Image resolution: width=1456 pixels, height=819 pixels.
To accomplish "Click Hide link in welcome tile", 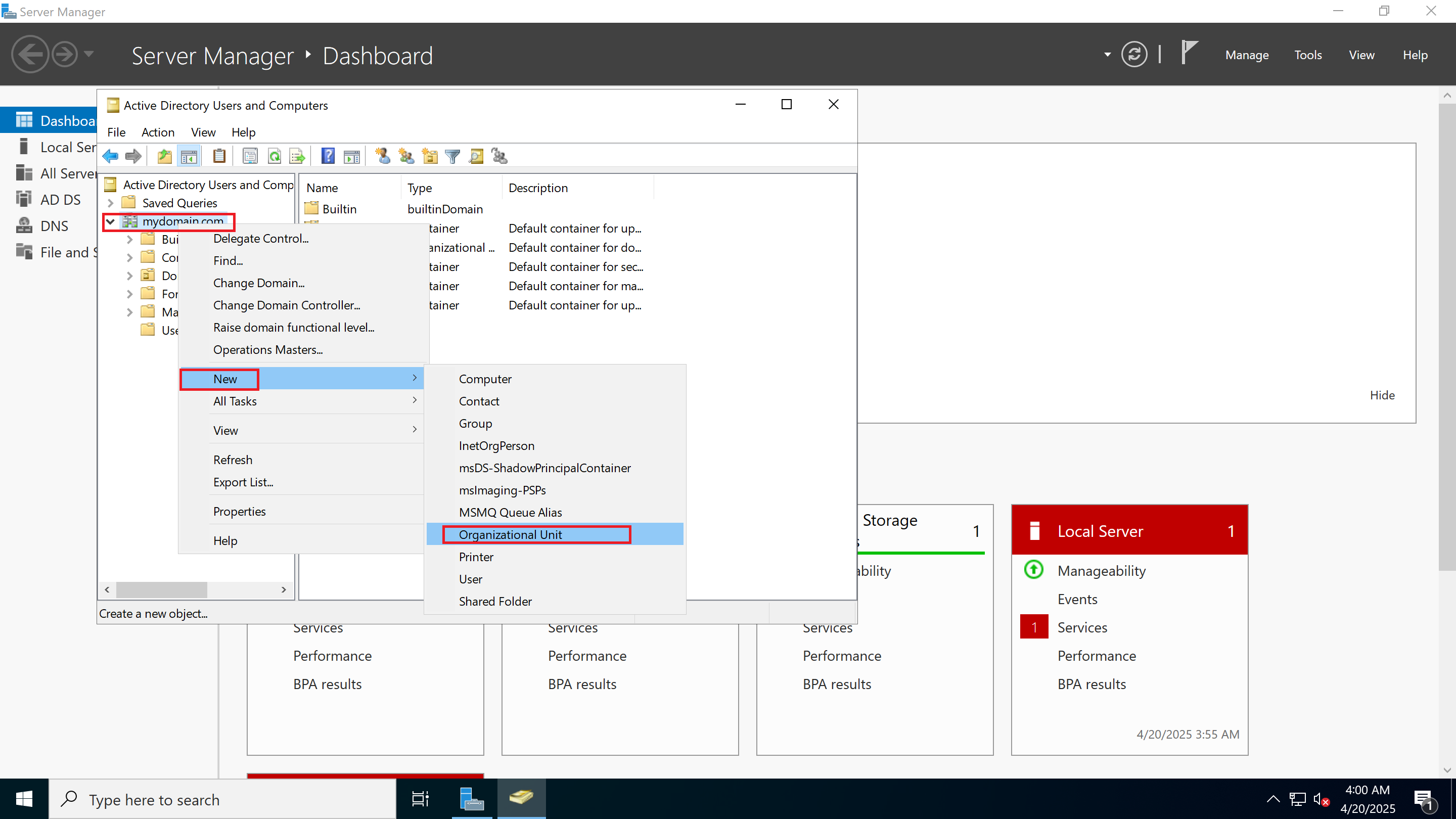I will click(x=1382, y=395).
